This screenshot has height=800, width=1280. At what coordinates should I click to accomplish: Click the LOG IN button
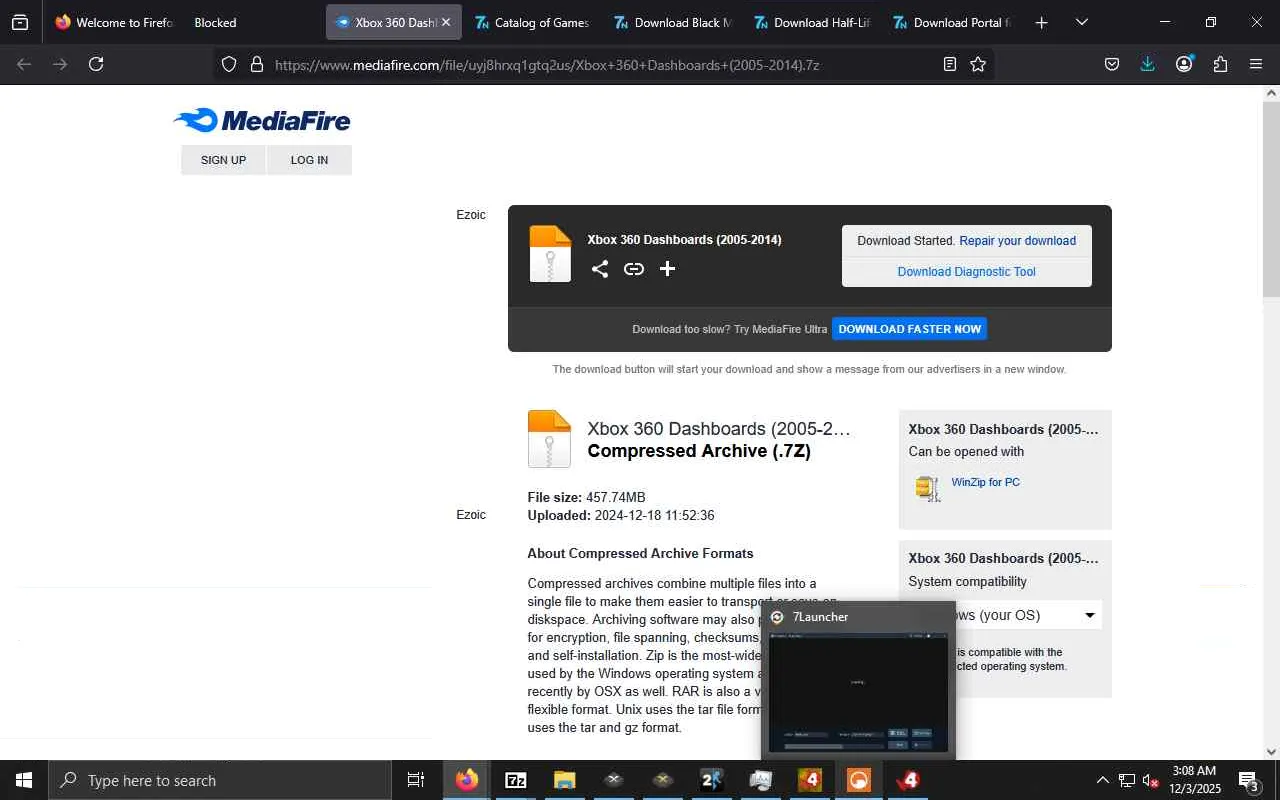click(309, 160)
